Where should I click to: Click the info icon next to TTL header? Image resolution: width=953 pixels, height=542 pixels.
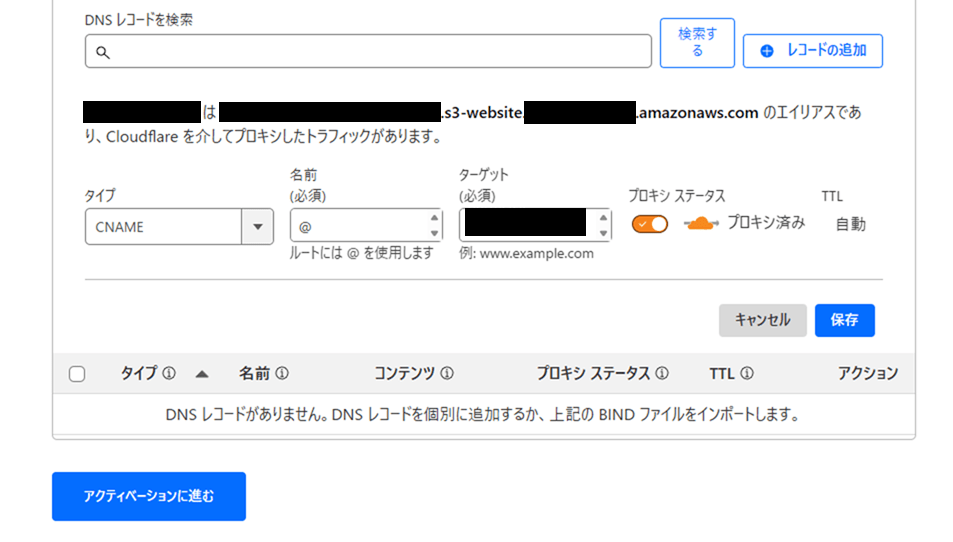747,373
